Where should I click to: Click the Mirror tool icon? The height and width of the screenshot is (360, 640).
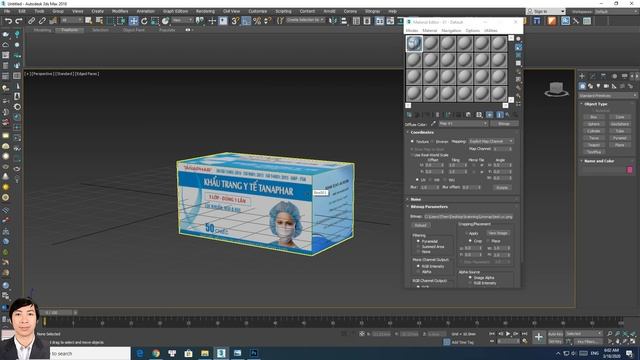[x=333, y=21]
